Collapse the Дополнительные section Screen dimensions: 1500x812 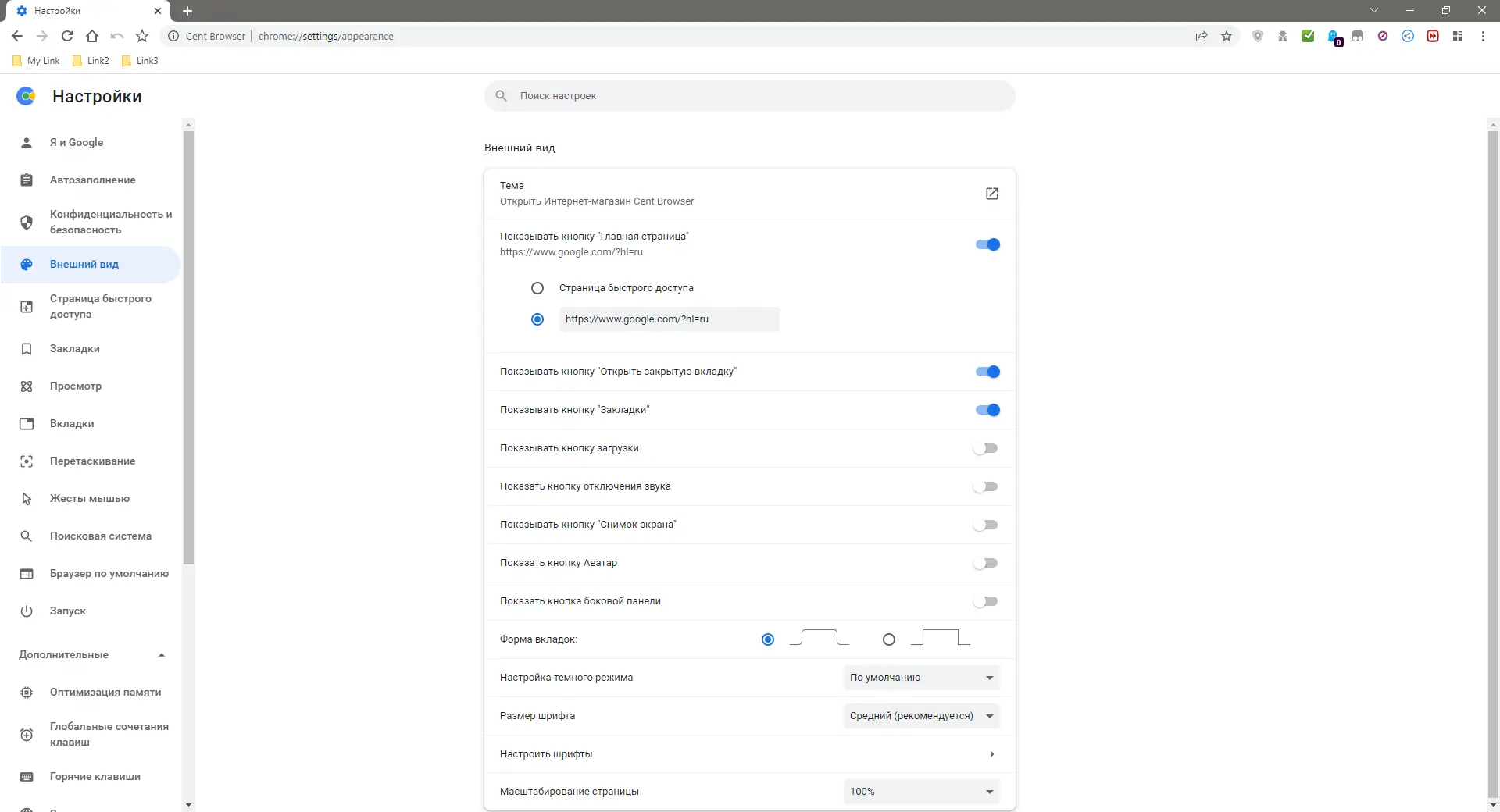pos(162,655)
